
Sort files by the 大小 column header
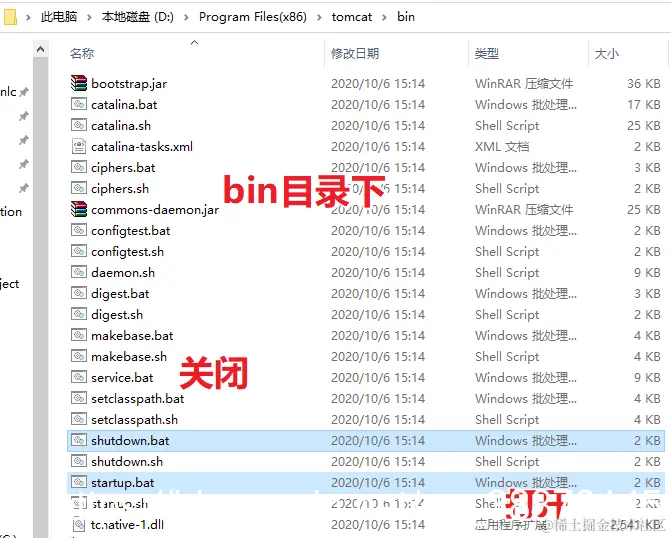coord(606,54)
